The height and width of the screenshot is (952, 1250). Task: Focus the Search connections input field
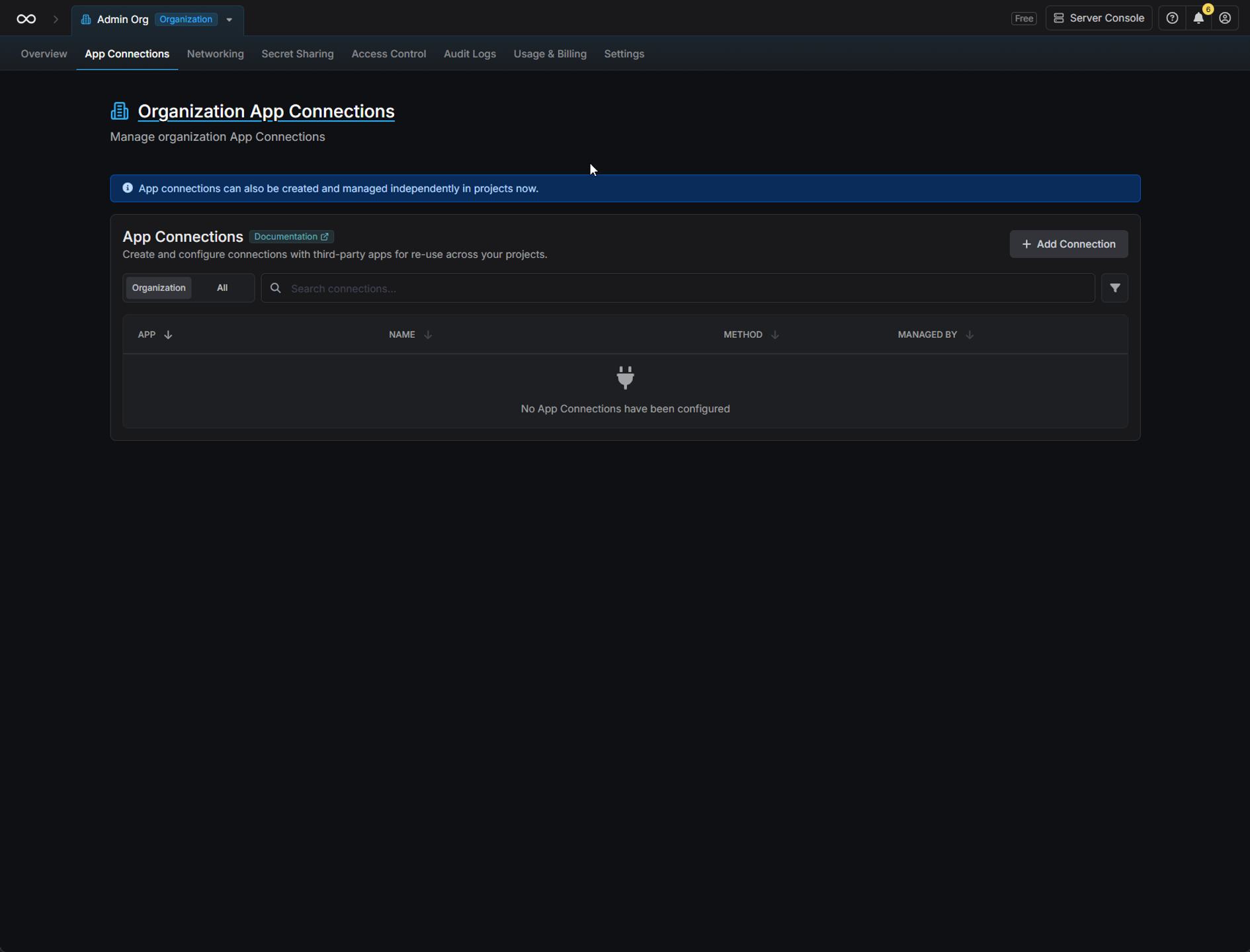[x=678, y=288]
